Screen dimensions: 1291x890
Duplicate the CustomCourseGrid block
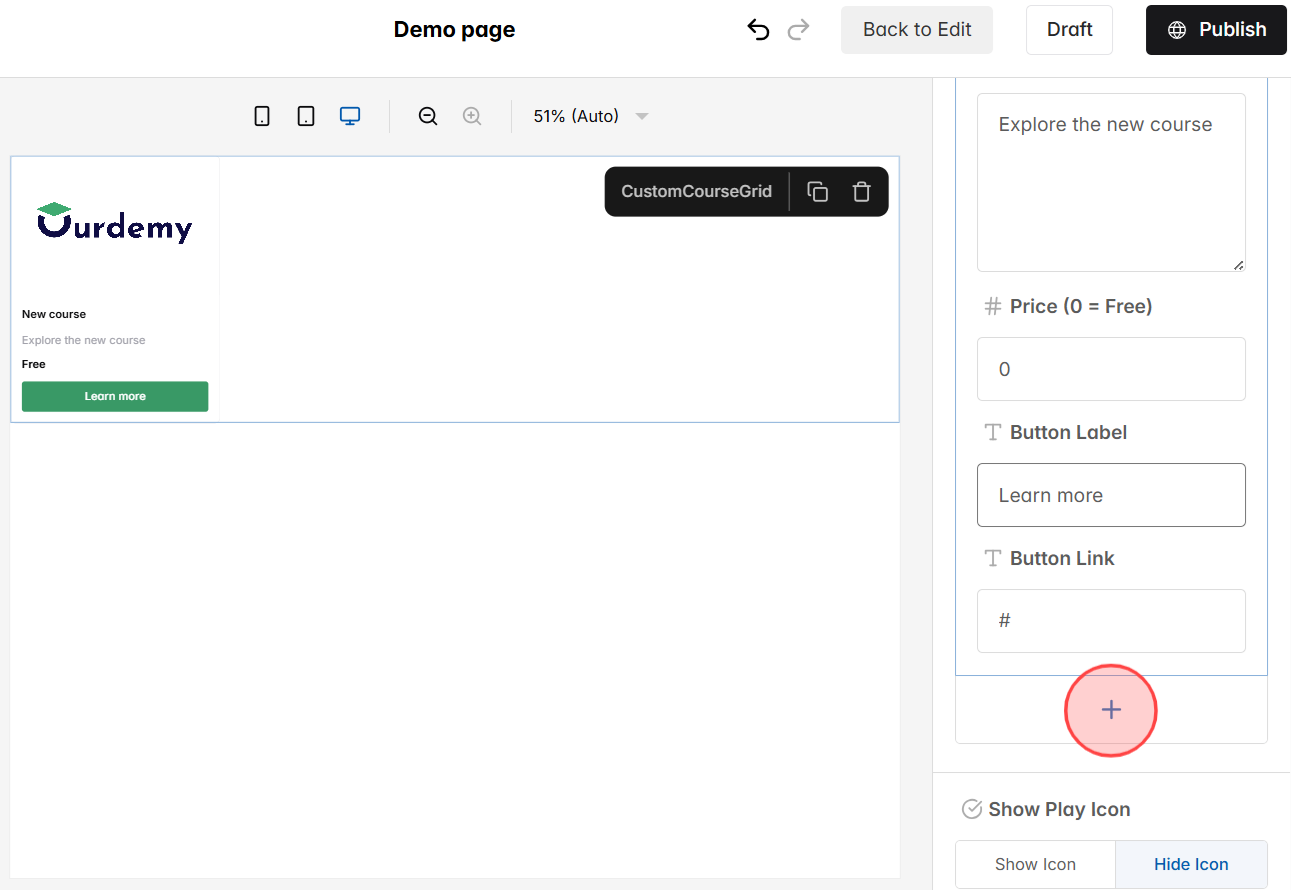817,191
